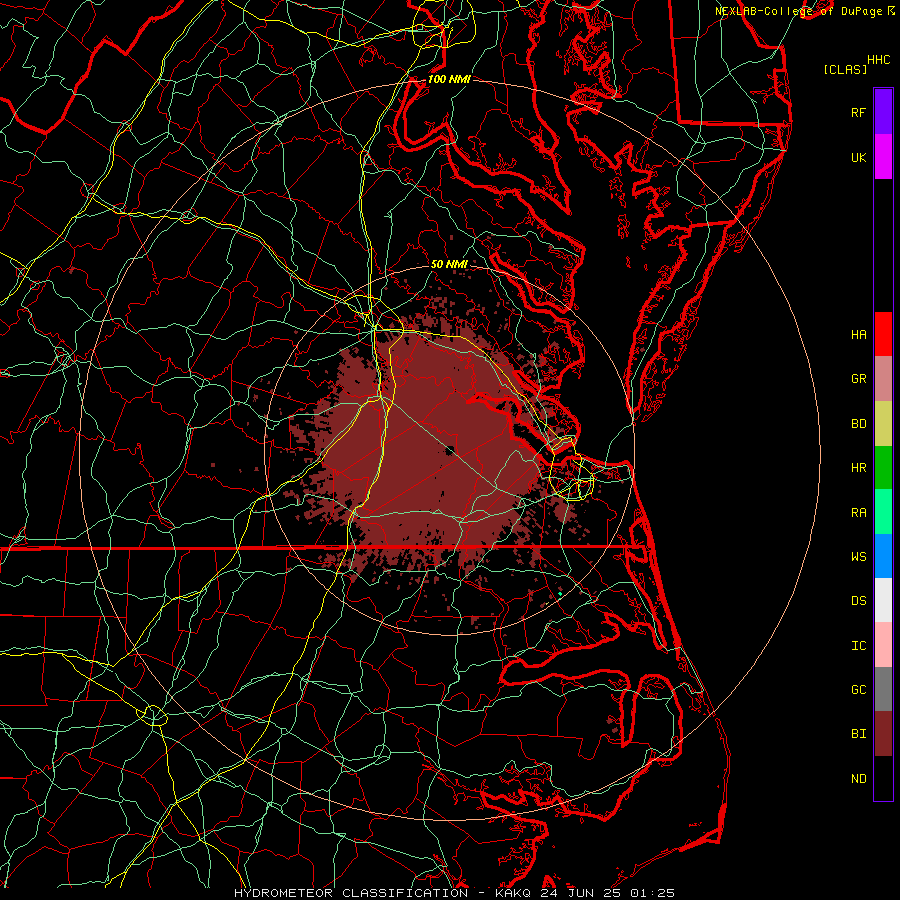Click the BI legend label
Image resolution: width=900 pixels, height=900 pixels.
tap(858, 734)
